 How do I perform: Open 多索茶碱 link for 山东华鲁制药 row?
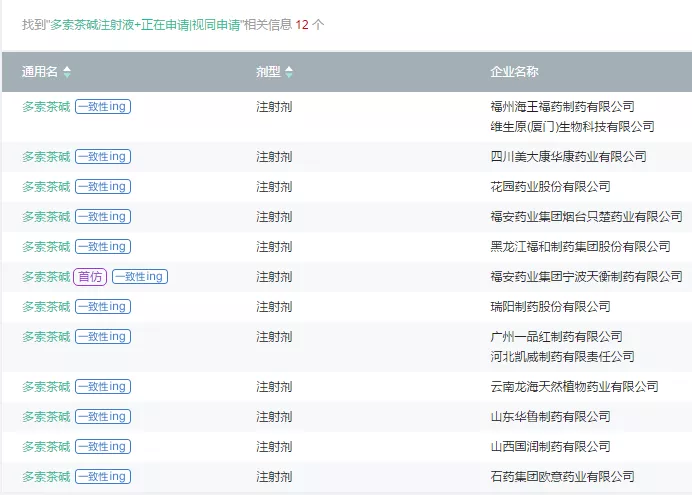[x=46, y=416]
